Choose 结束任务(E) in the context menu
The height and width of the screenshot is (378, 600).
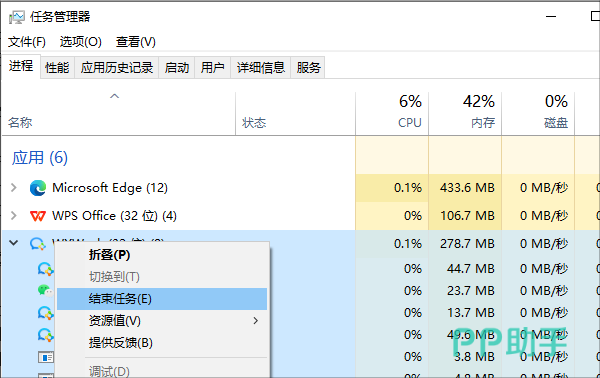[162, 299]
